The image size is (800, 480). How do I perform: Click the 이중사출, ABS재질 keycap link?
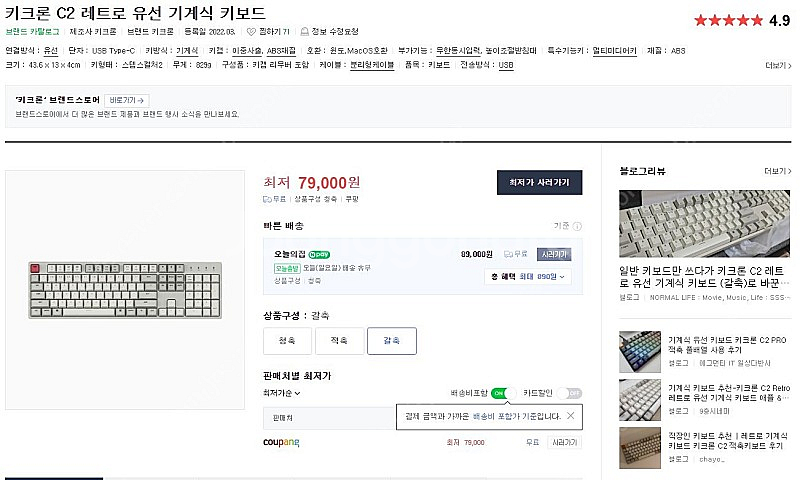(x=264, y=50)
